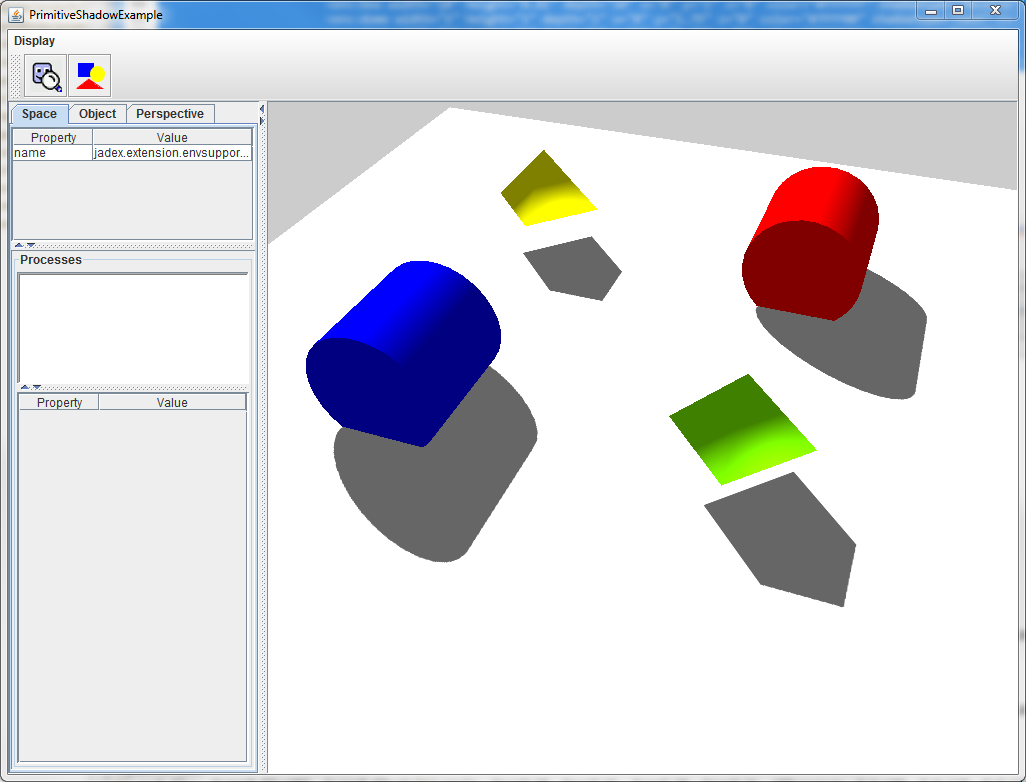Expand side panel using right arrow on divider
This screenshot has height=782, width=1026.
[x=262, y=120]
